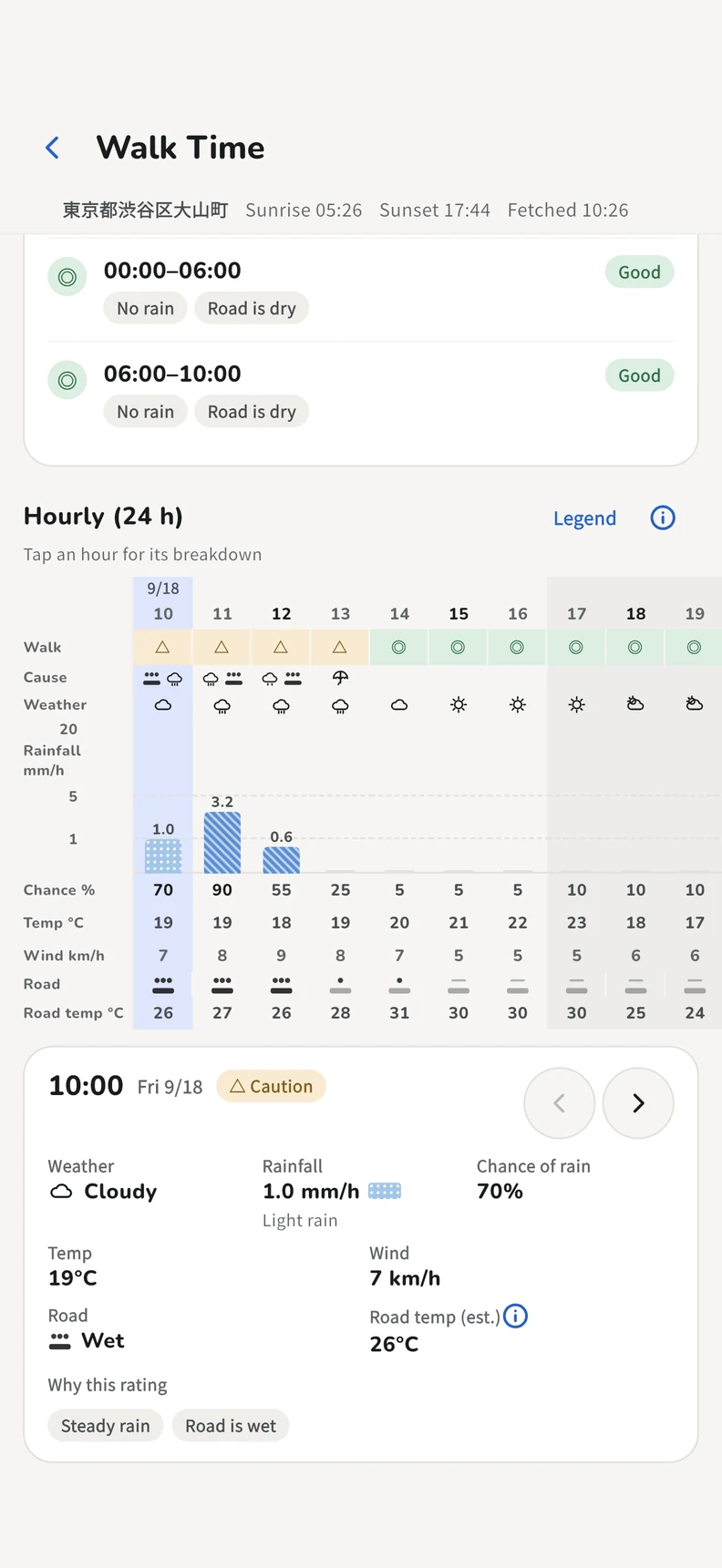The image size is (722, 1568).
Task: Tap the Road temp info icon
Action: [515, 1317]
